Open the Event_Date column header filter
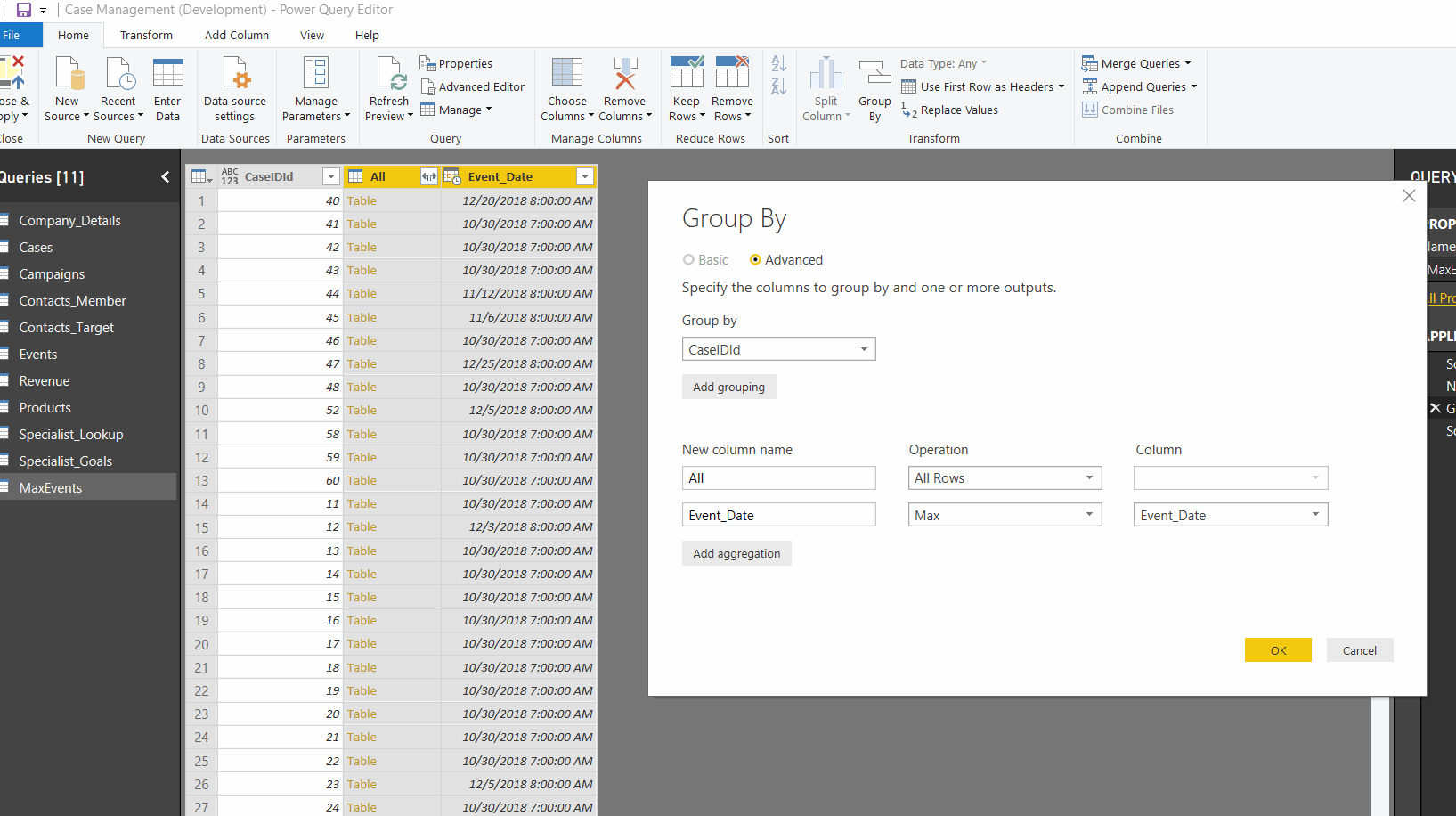This screenshot has height=816, width=1456. 585,176
